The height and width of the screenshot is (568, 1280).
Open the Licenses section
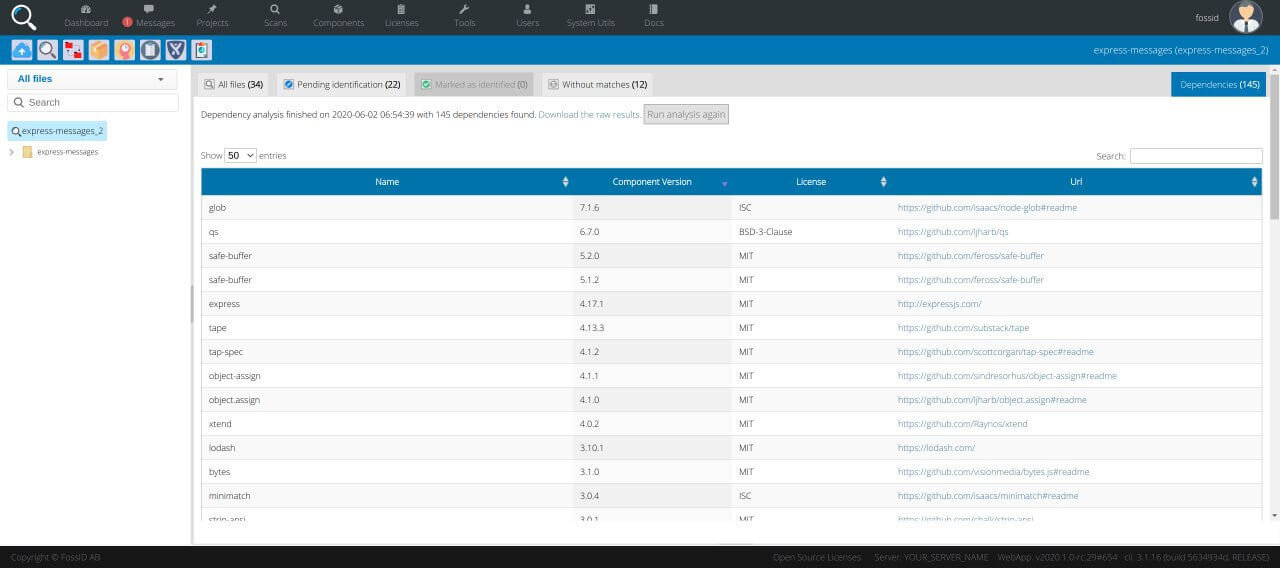coord(402,16)
